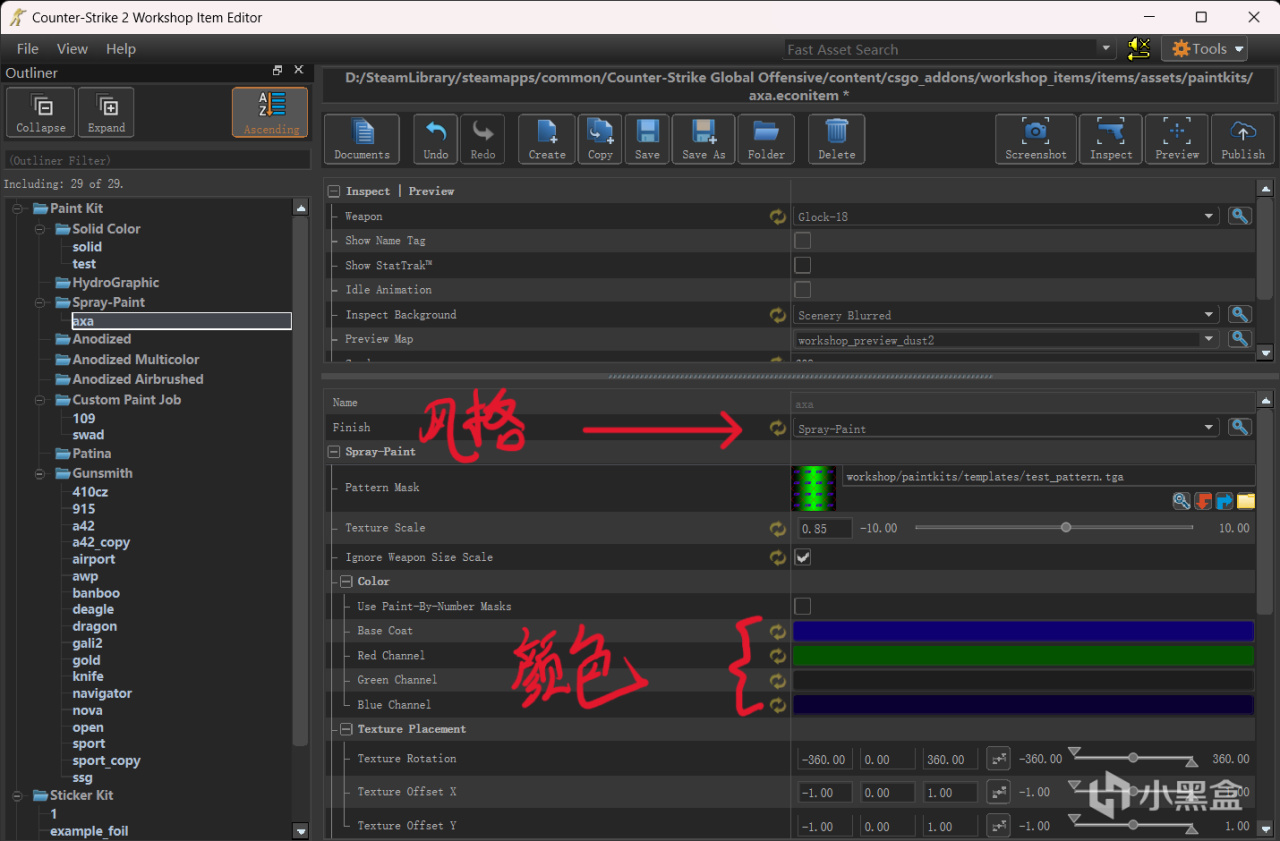Collapse the Texture Placement section
The width and height of the screenshot is (1280, 841).
(x=347, y=729)
